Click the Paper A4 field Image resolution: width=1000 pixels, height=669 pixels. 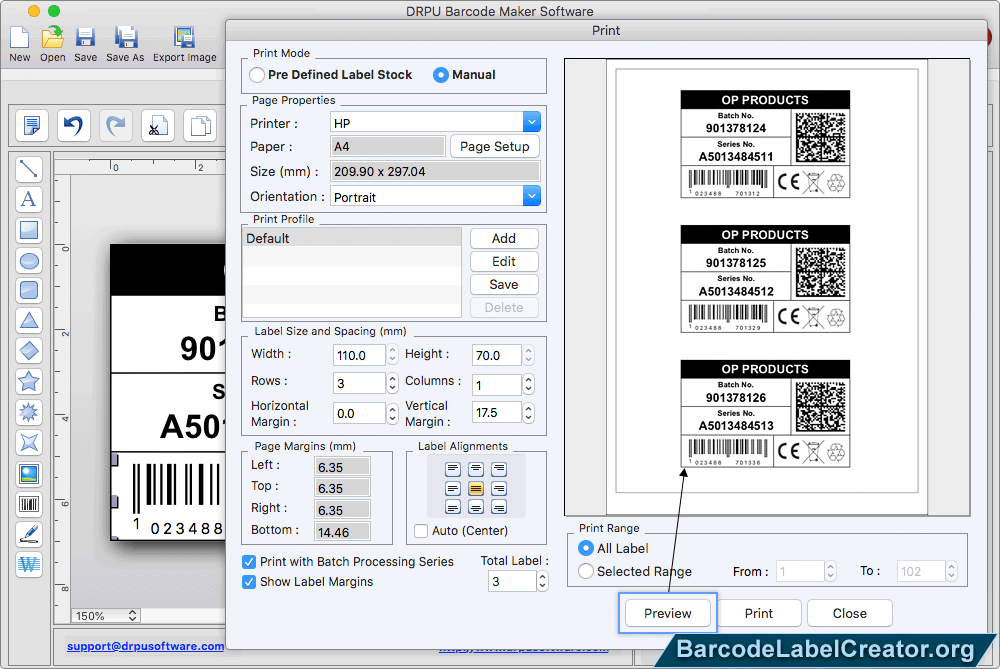tap(388, 146)
